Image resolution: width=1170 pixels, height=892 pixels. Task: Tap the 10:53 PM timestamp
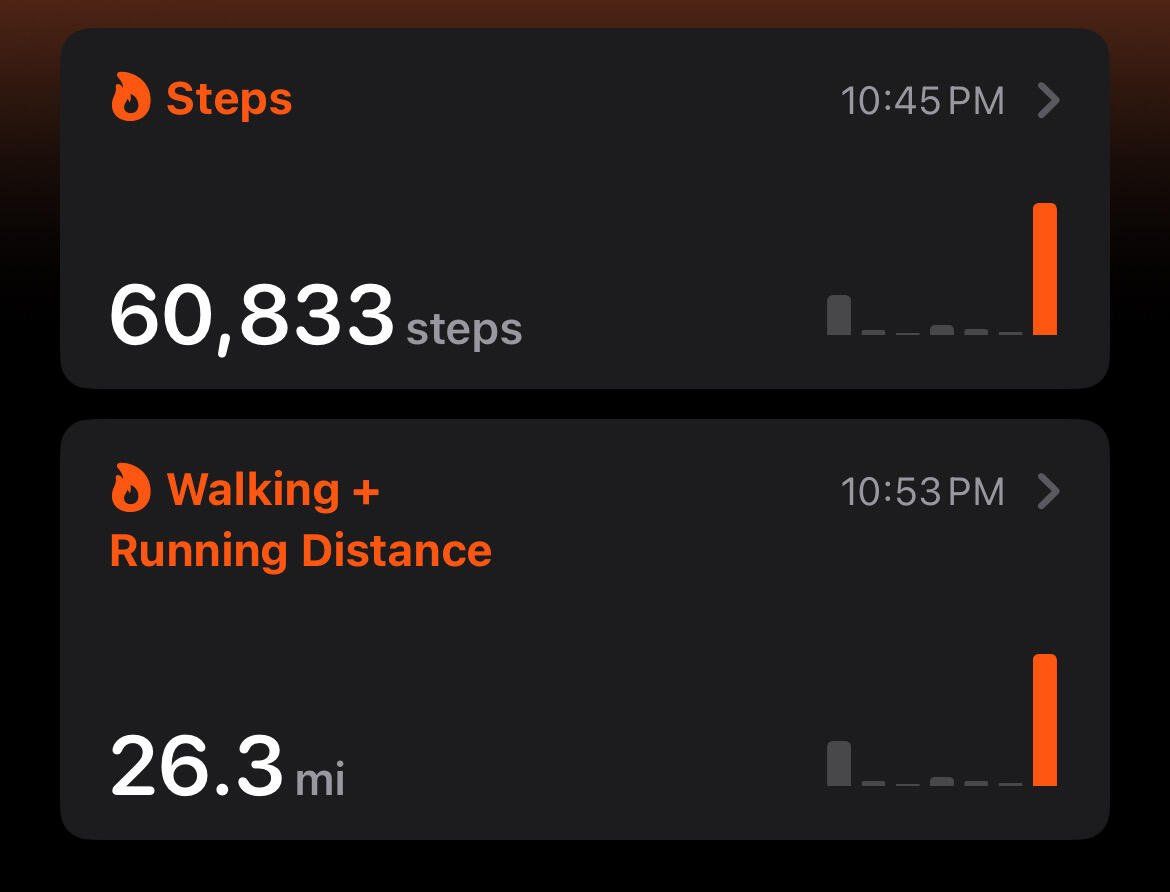(x=922, y=492)
